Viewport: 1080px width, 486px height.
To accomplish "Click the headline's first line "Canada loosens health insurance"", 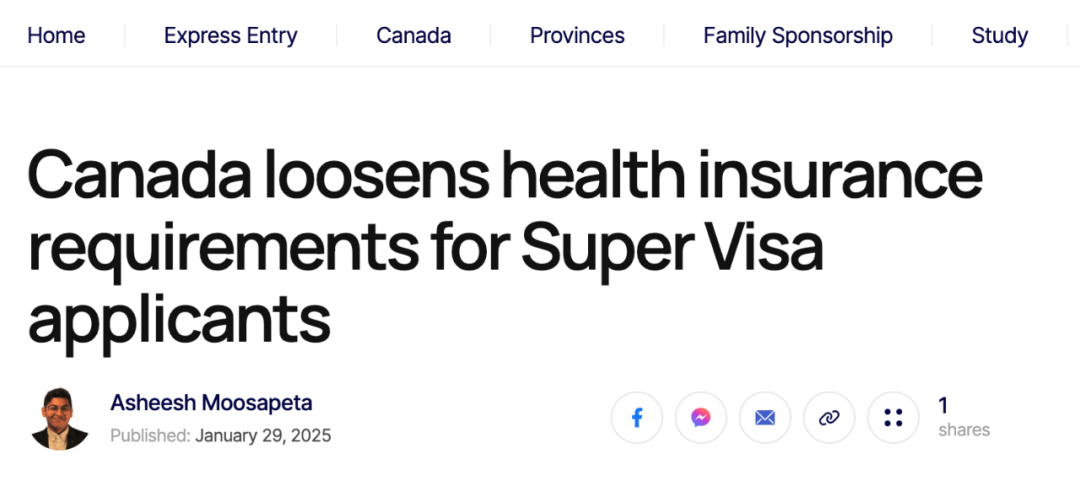I will 505,176.
